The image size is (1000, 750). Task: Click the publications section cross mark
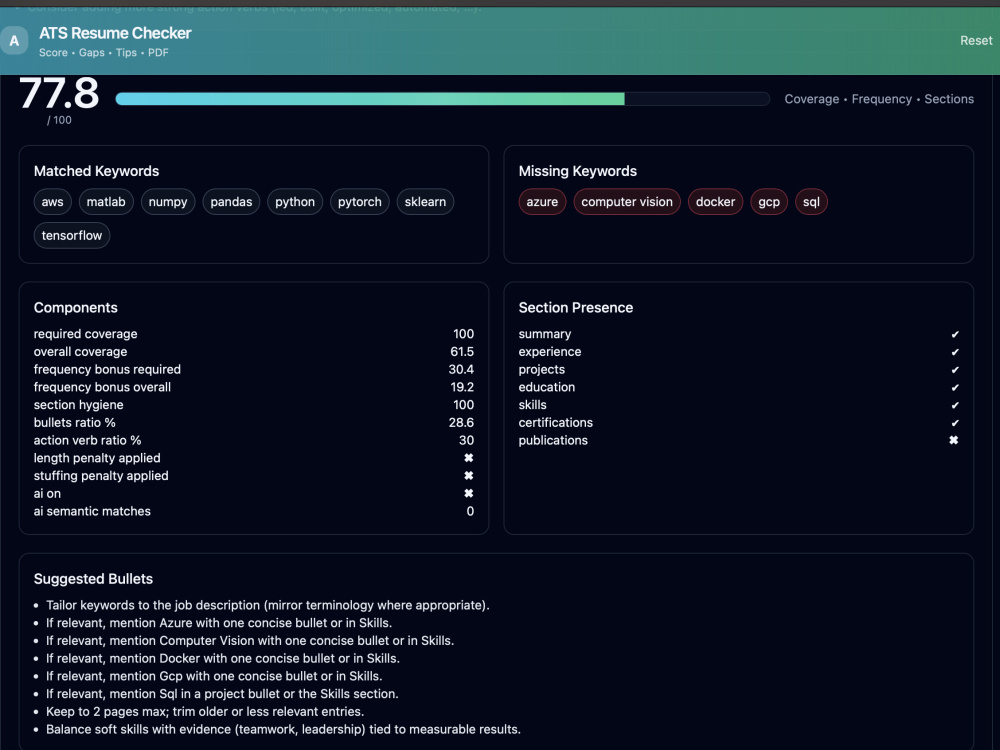point(953,440)
